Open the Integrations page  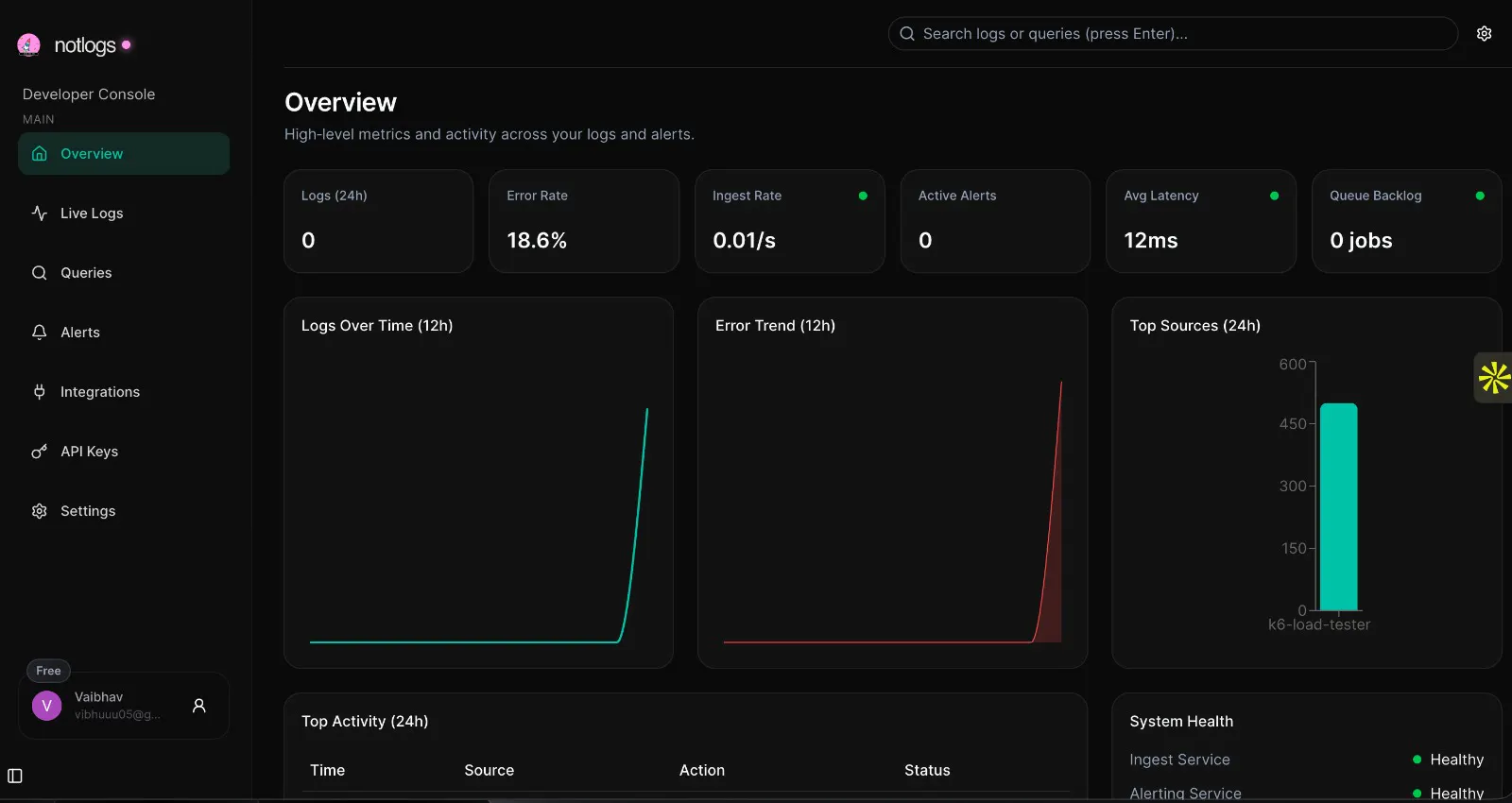124,391
